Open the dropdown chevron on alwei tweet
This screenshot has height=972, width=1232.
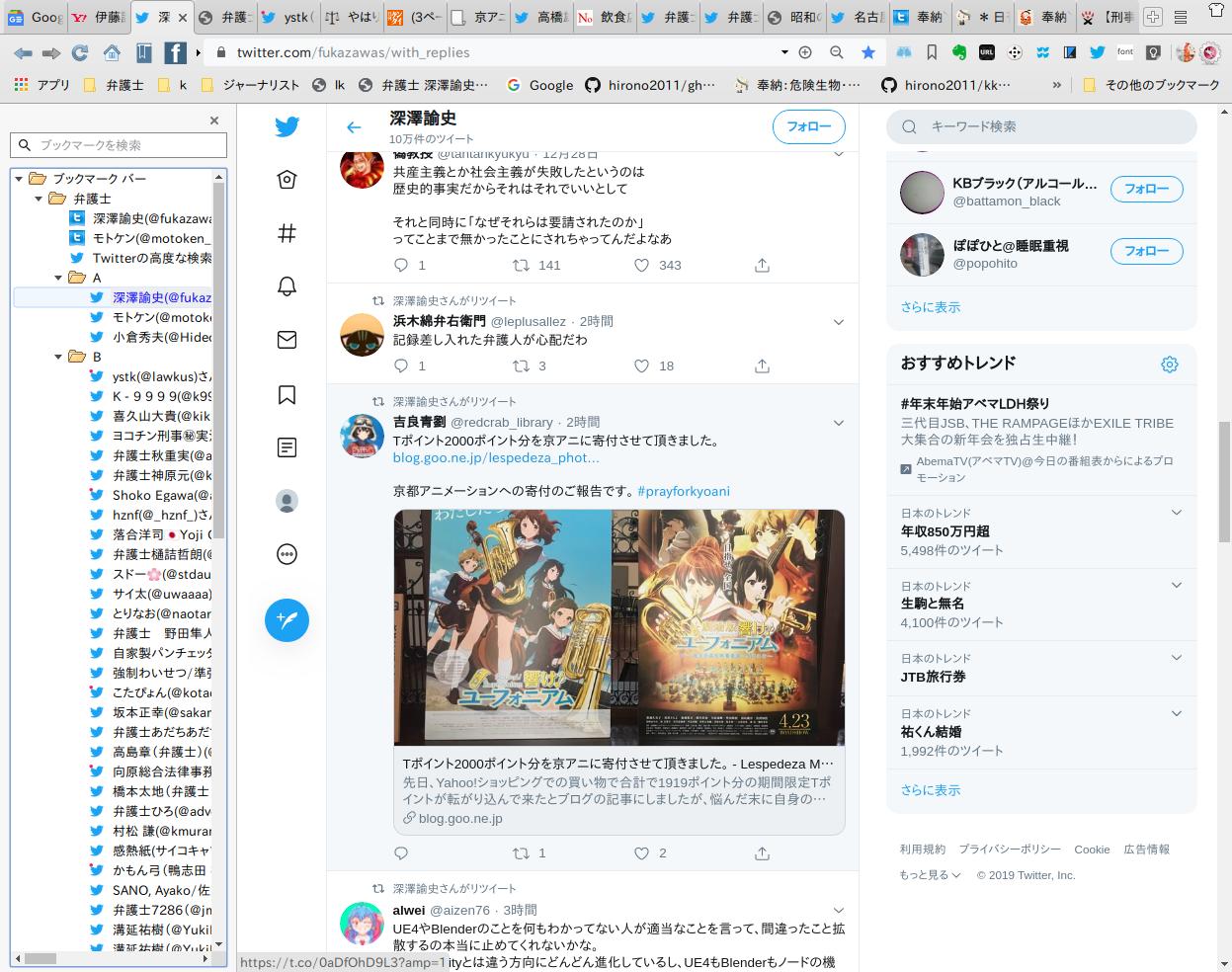click(838, 911)
